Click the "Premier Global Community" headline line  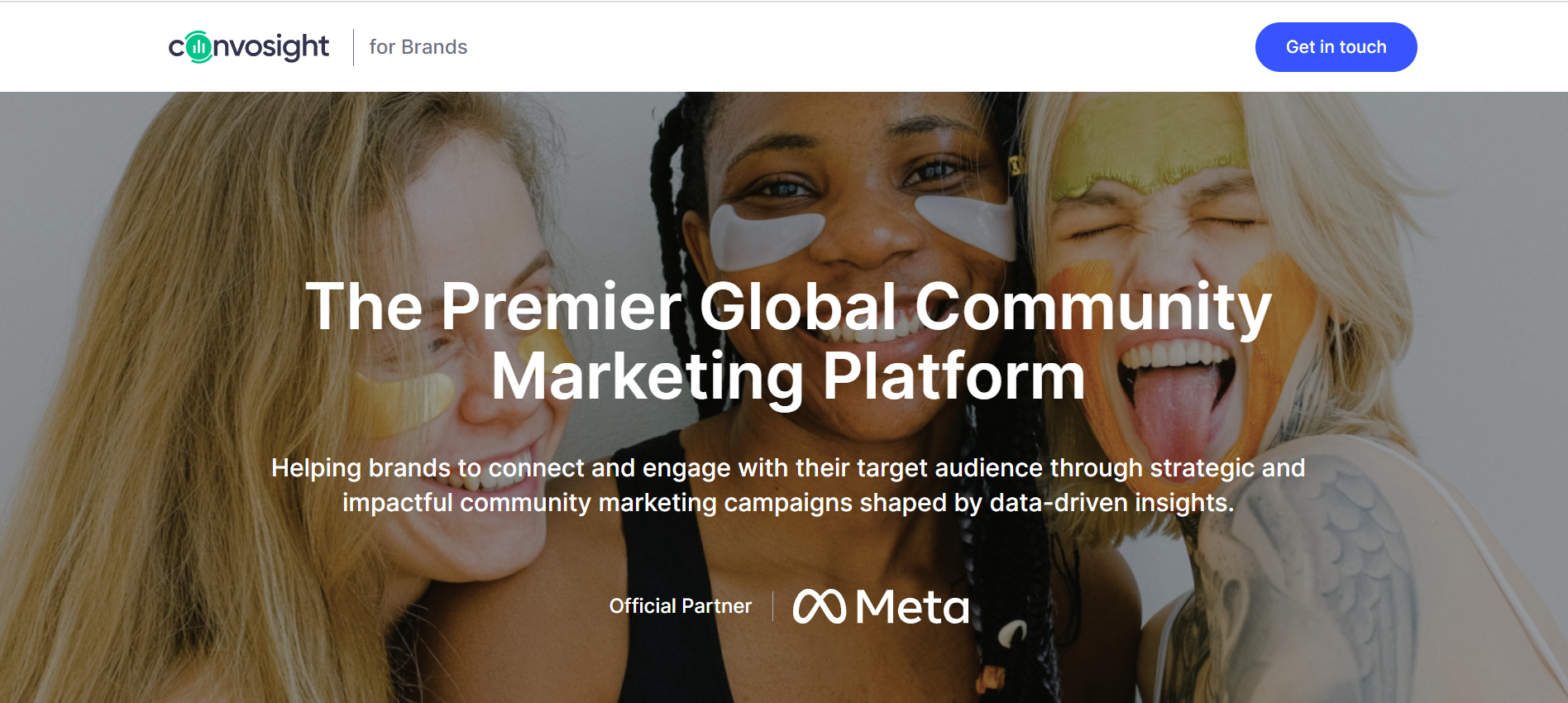pos(787,307)
